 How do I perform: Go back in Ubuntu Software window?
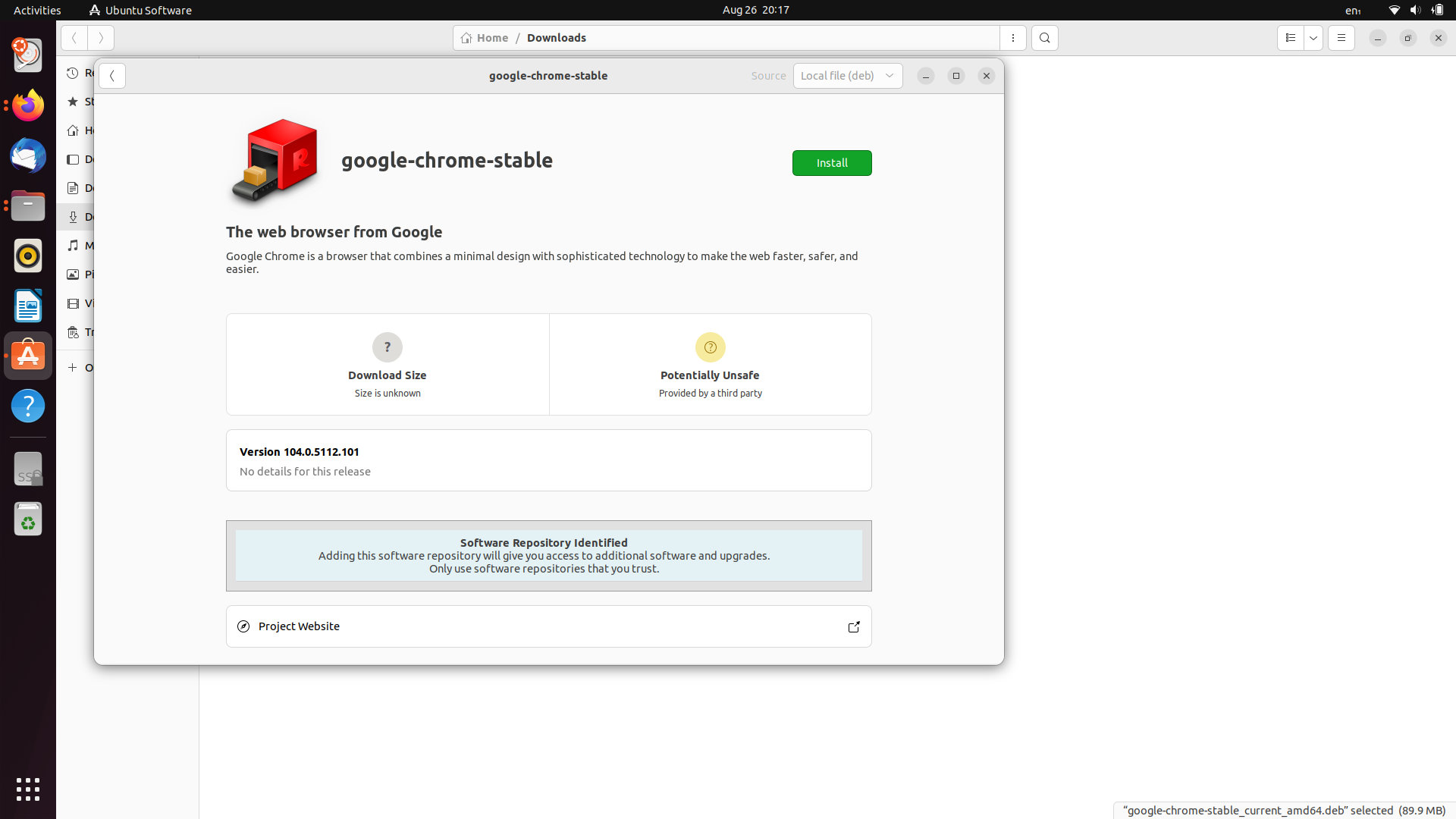tap(112, 76)
